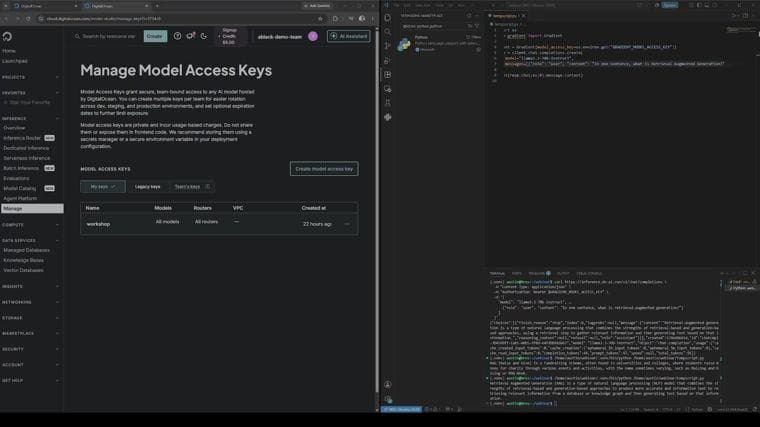Open Dedicated Inference in the sidebar
Viewport: 760px width, 427px height.
pos(26,148)
